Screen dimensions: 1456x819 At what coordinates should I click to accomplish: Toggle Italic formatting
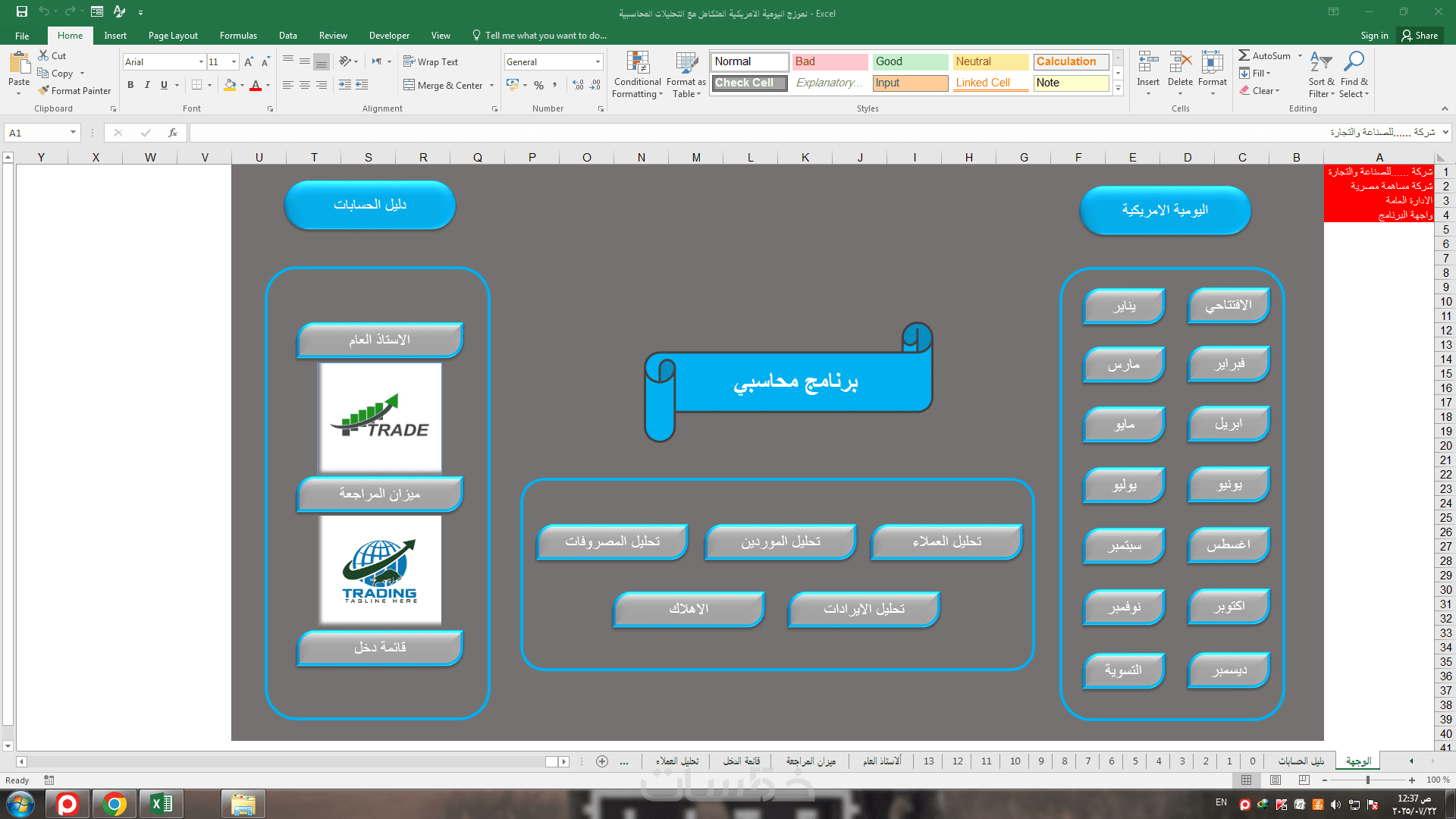(x=147, y=85)
